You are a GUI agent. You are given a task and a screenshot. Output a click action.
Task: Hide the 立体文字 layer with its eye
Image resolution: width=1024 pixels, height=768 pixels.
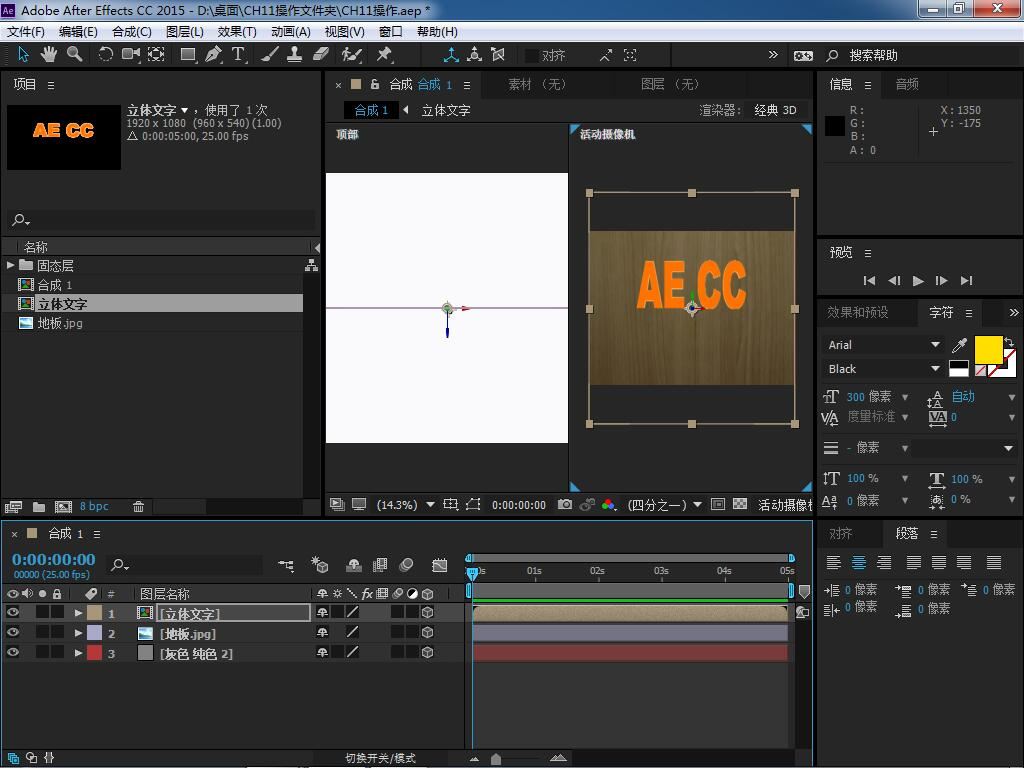click(12, 612)
